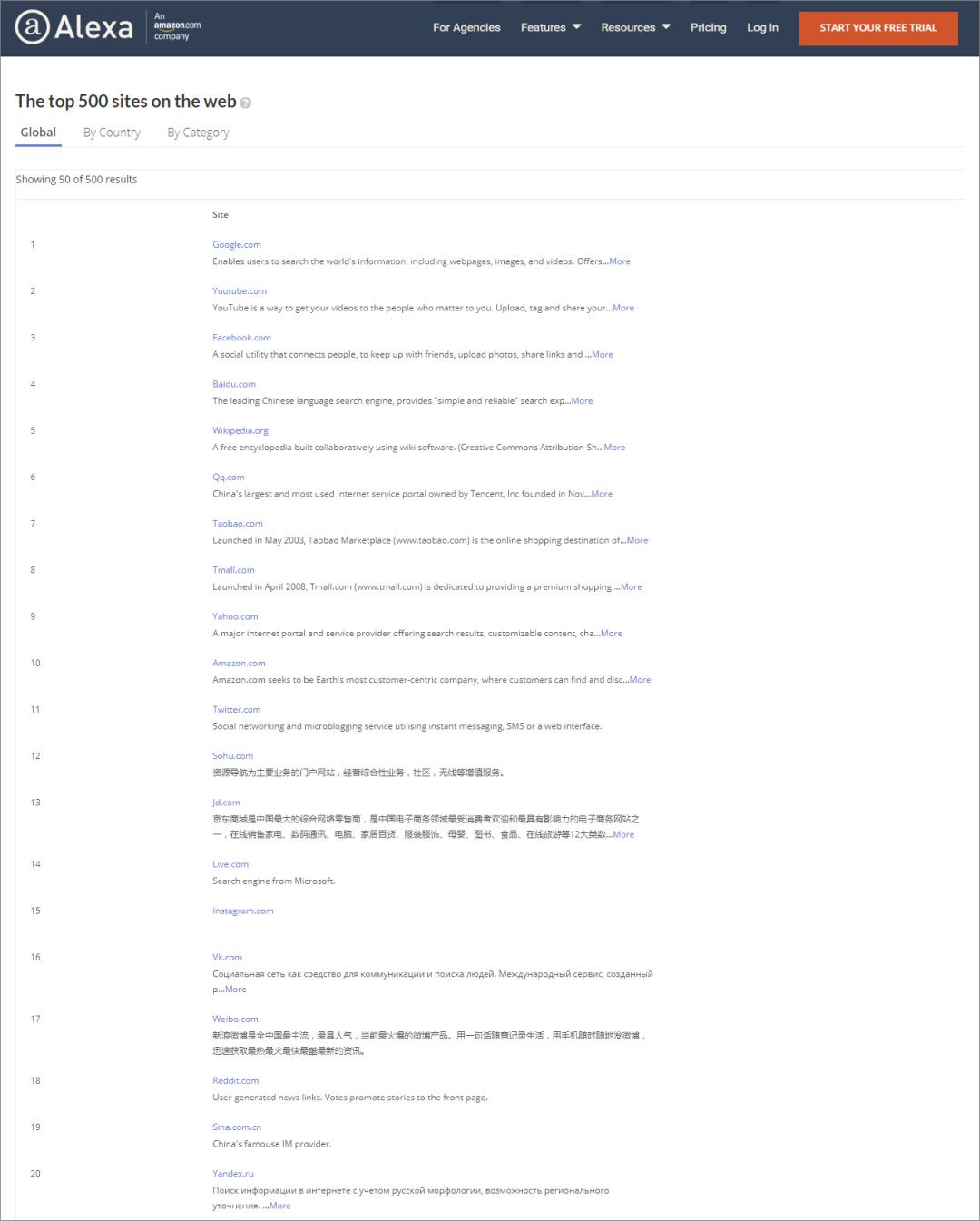This screenshot has width=980, height=1221.
Task: Click the 'Showing 50 of 500 results' text
Action: 76,180
